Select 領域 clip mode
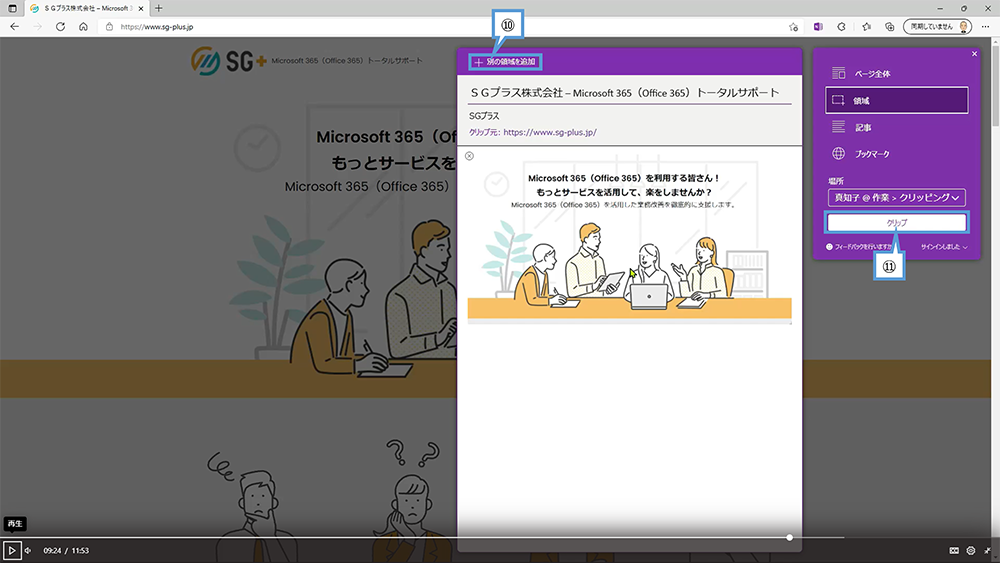Image resolution: width=1000 pixels, height=563 pixels. pyautogui.click(x=897, y=100)
